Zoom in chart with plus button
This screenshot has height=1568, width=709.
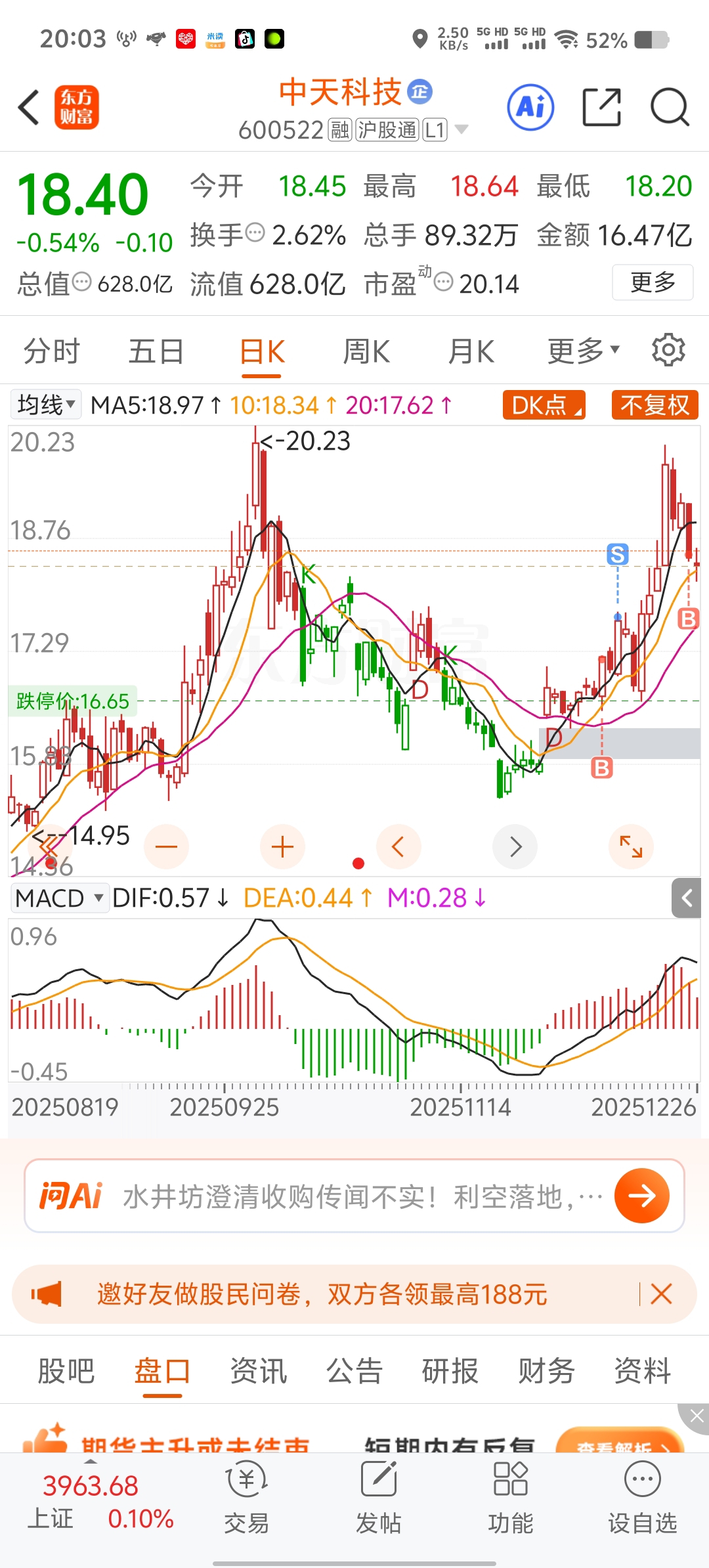click(x=282, y=846)
